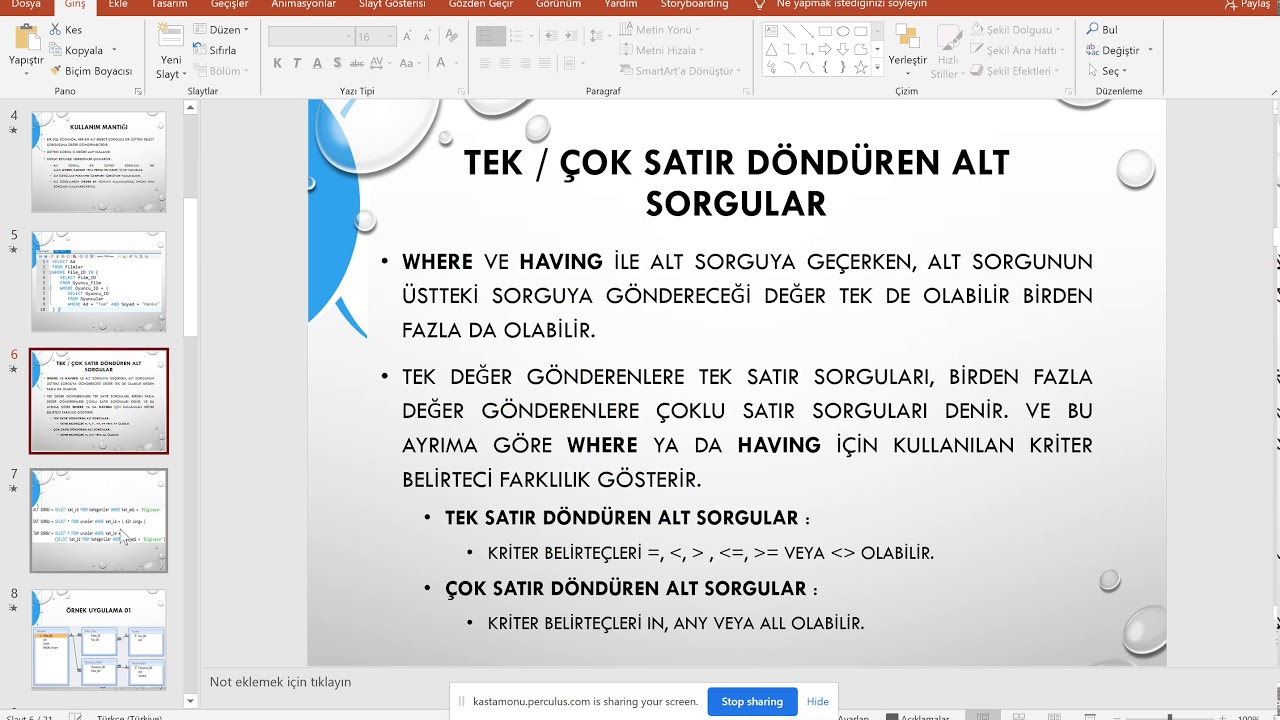Viewport: 1280px width, 720px height.
Task: Open Yerleştir arrange menu
Action: coord(908,50)
